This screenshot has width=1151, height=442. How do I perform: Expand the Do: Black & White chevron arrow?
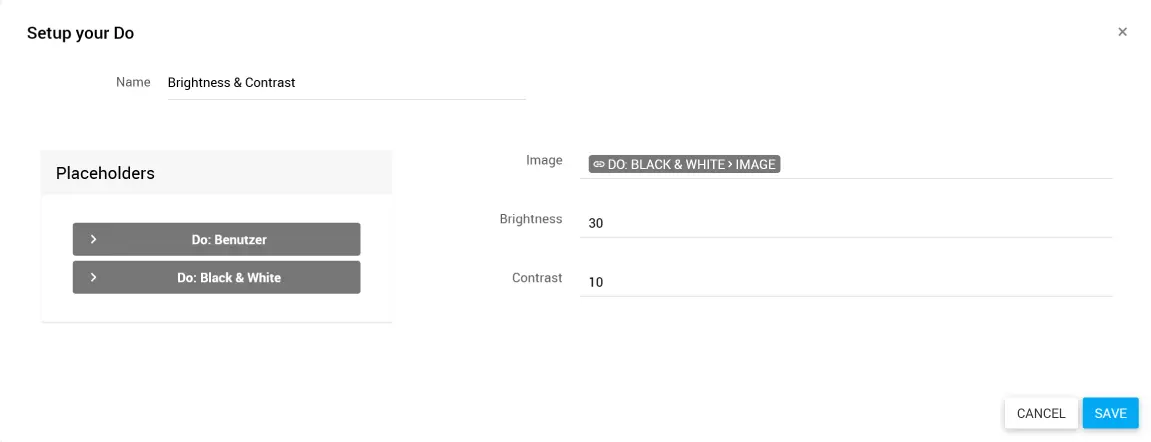tap(93, 277)
